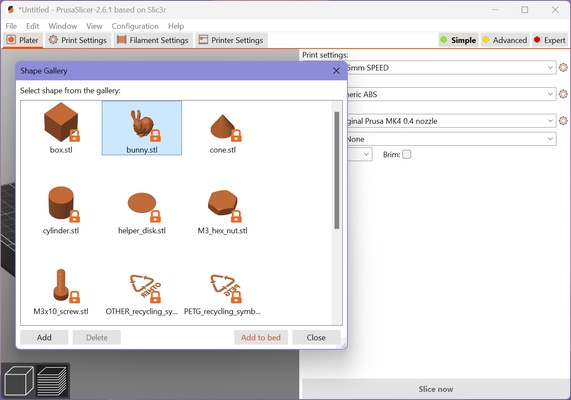This screenshot has height=400, width=571.
Task: Click the Shape Gallery vertical scrollbar
Action: 337,170
